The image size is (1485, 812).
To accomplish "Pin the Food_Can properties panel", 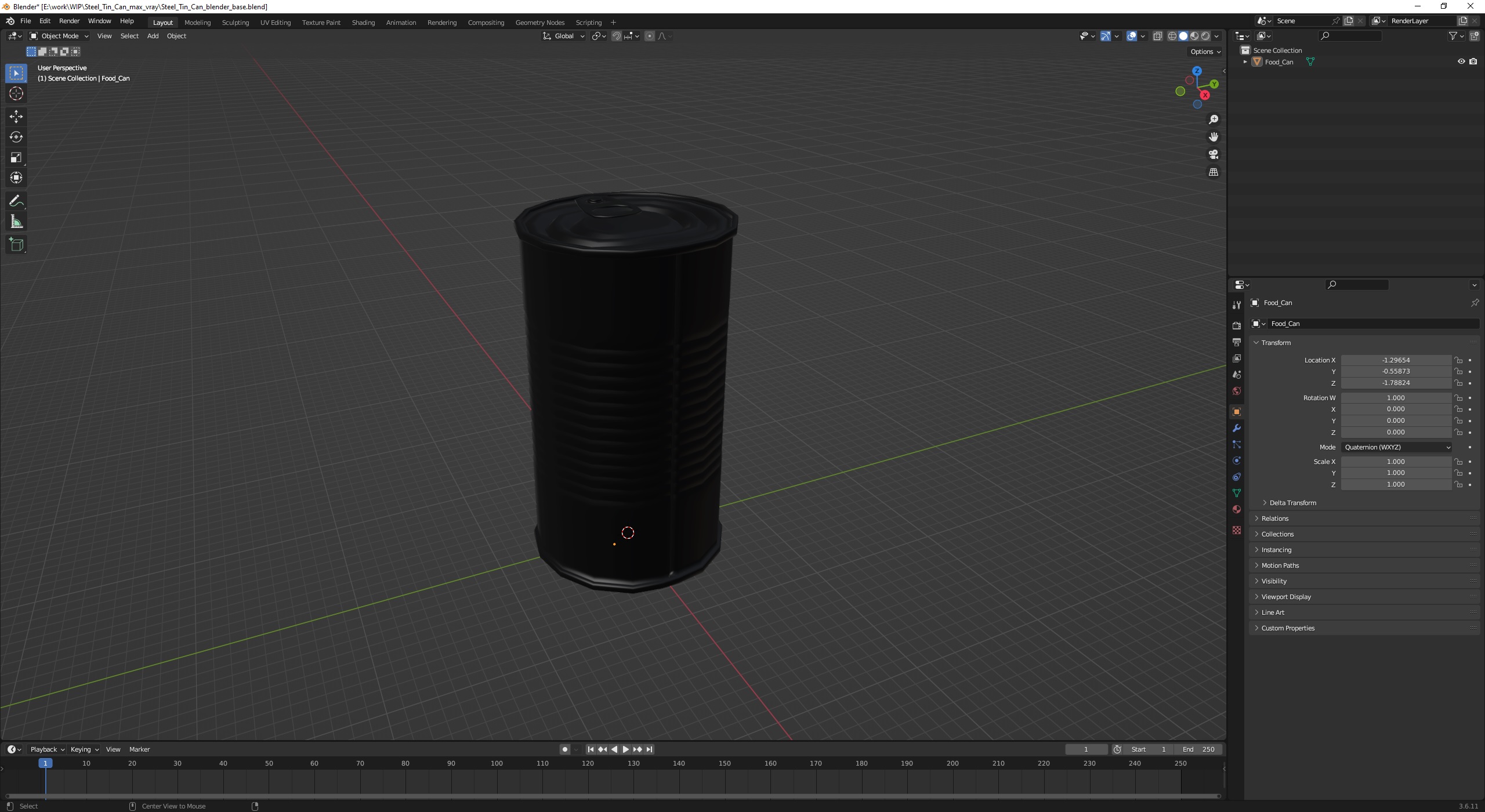I will pyautogui.click(x=1475, y=303).
